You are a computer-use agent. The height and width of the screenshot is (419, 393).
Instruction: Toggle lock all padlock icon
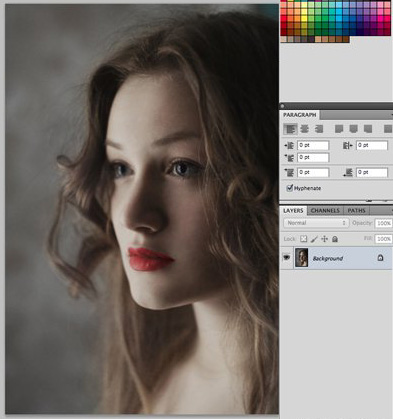335,239
